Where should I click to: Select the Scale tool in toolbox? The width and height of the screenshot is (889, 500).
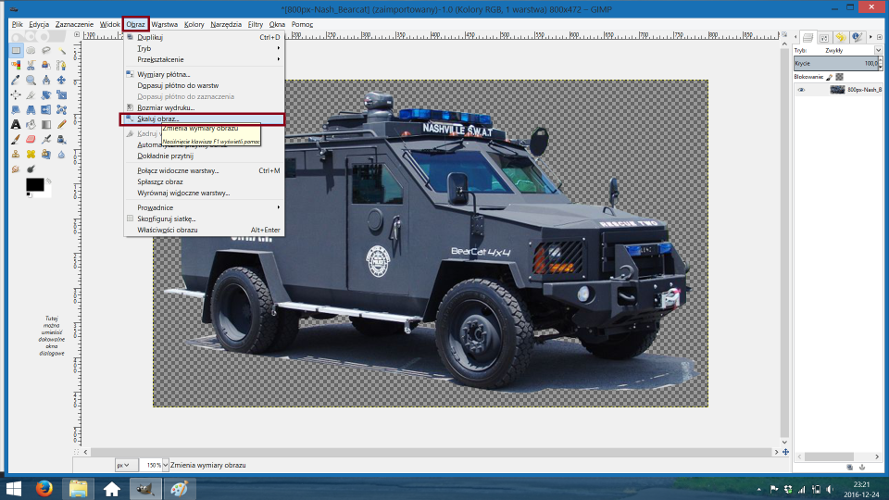tap(62, 95)
